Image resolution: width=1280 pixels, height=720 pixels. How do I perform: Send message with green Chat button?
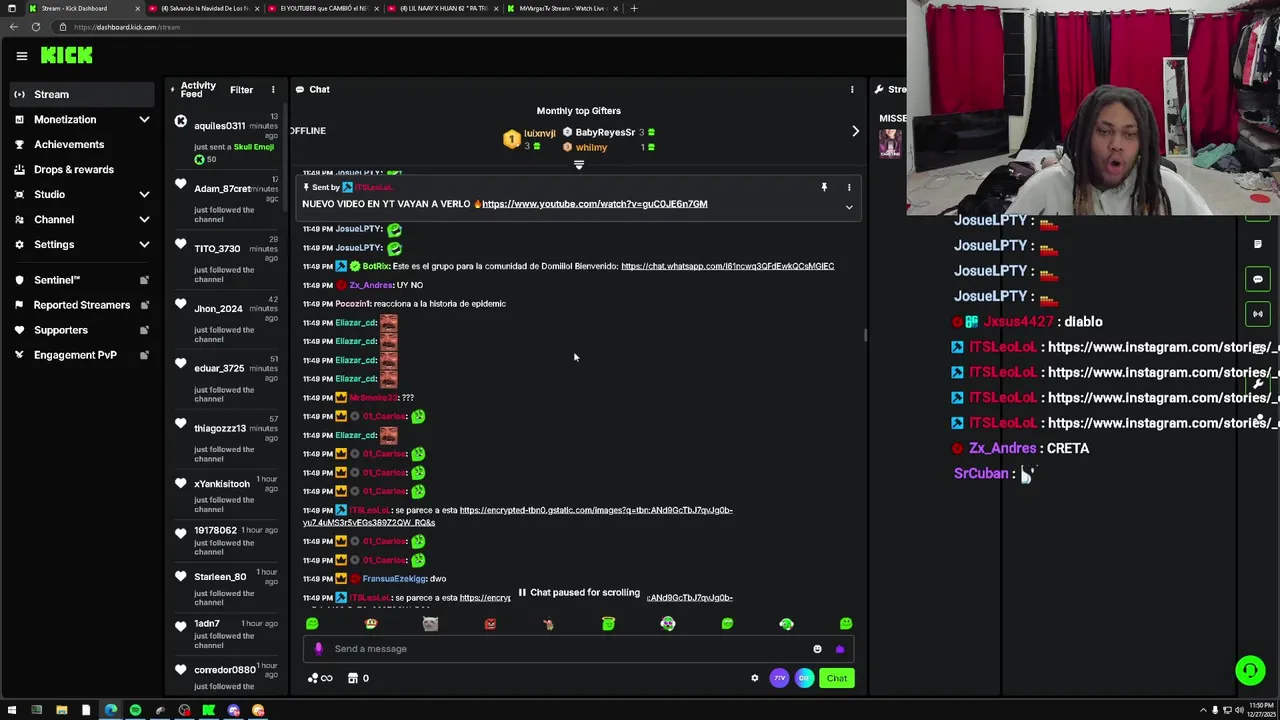pos(837,678)
